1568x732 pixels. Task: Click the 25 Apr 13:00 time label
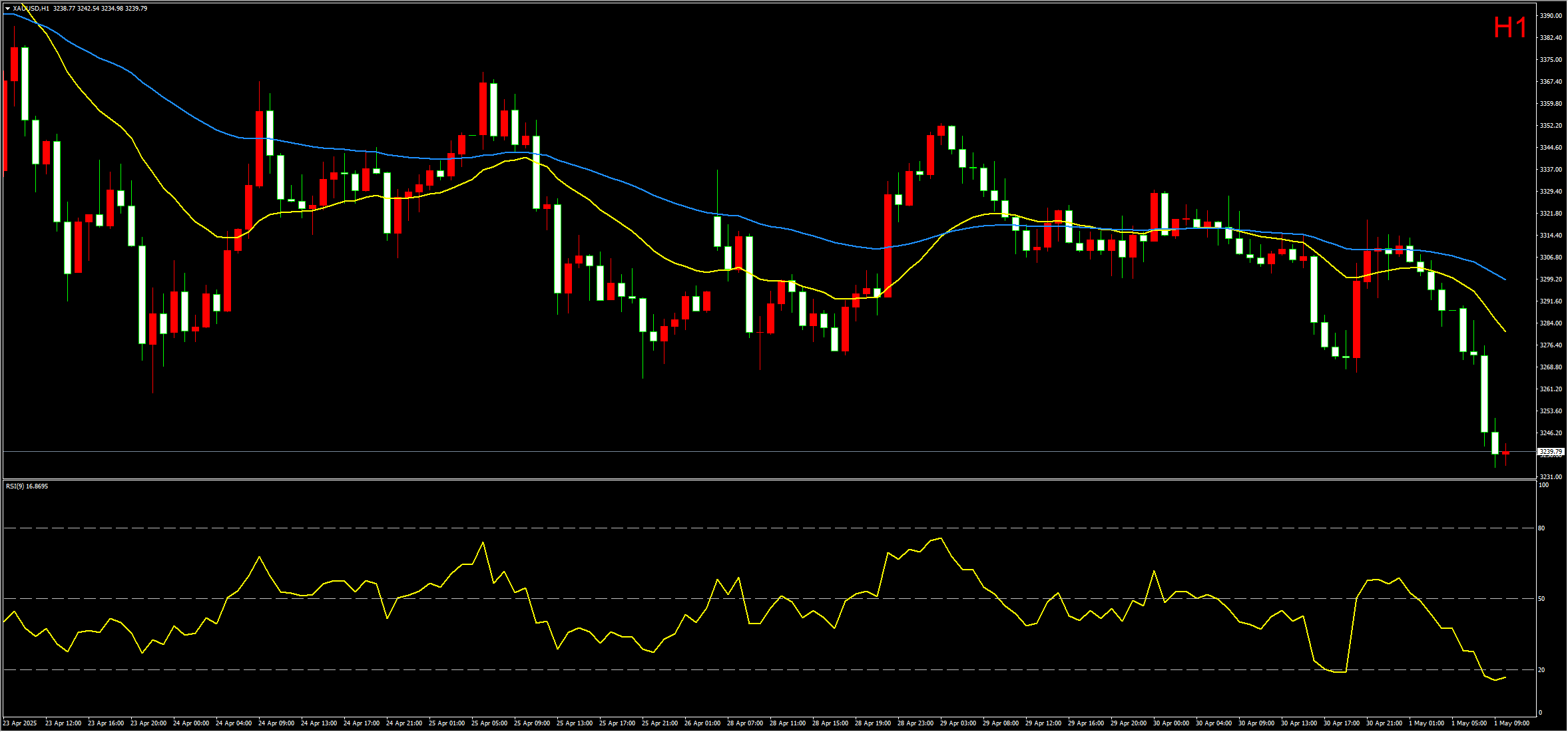pos(575,723)
